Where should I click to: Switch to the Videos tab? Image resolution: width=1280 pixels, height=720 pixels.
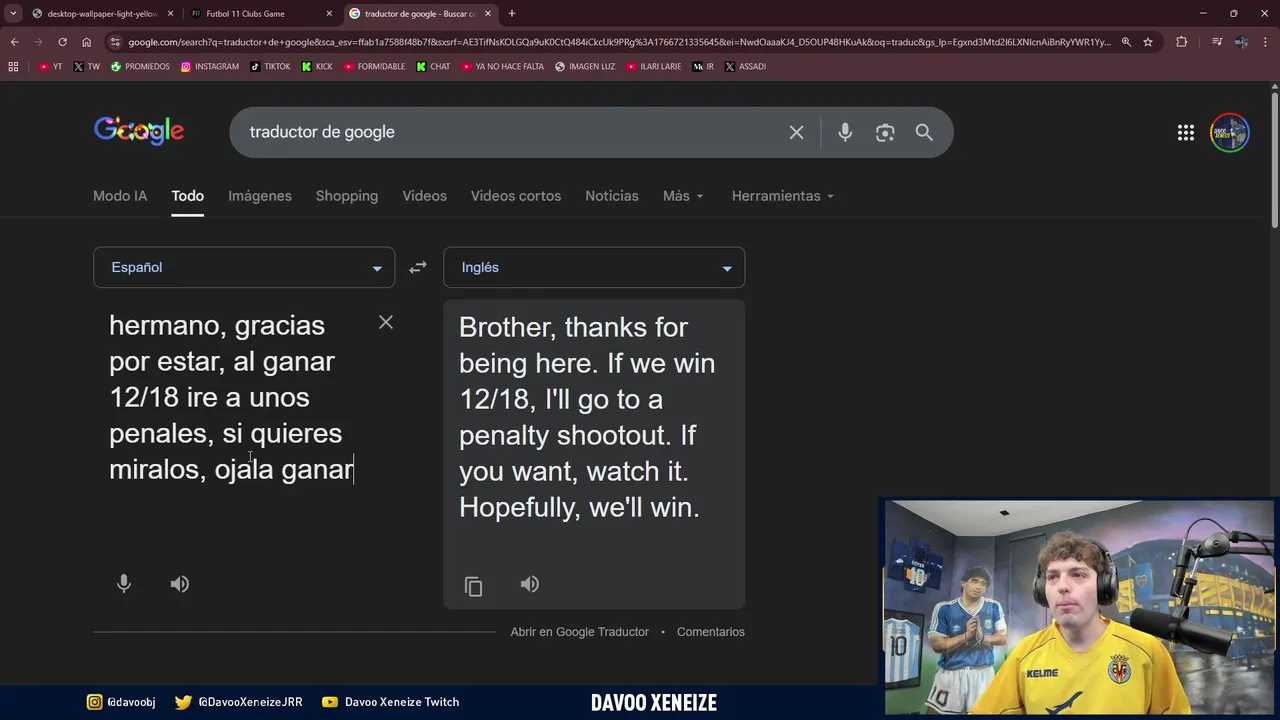424,196
